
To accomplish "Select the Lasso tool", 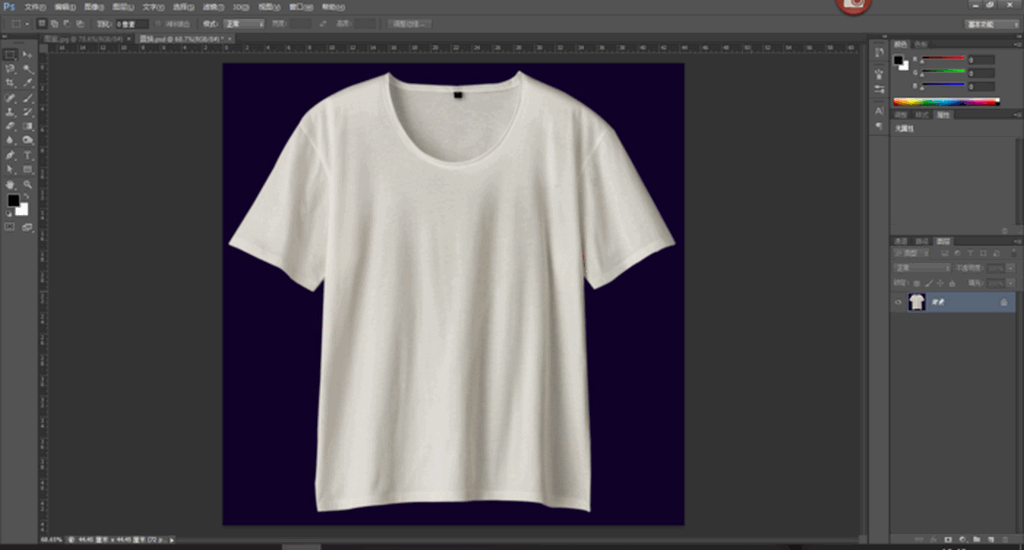I will 11,69.
